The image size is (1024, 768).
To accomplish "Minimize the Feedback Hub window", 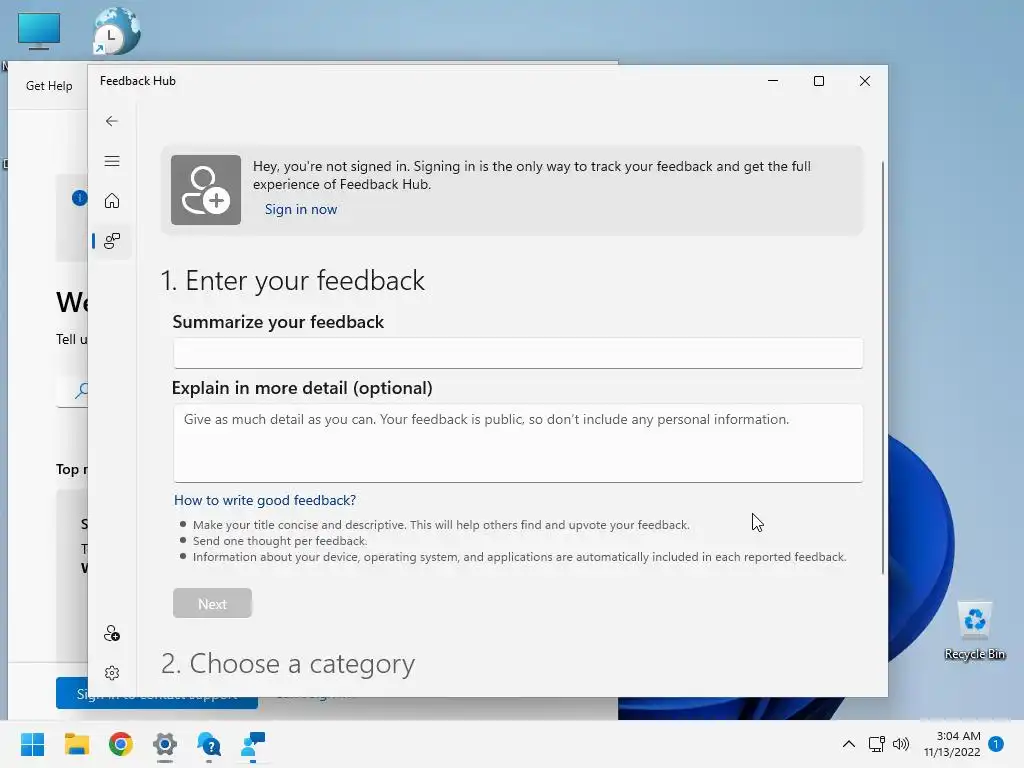I will click(773, 81).
